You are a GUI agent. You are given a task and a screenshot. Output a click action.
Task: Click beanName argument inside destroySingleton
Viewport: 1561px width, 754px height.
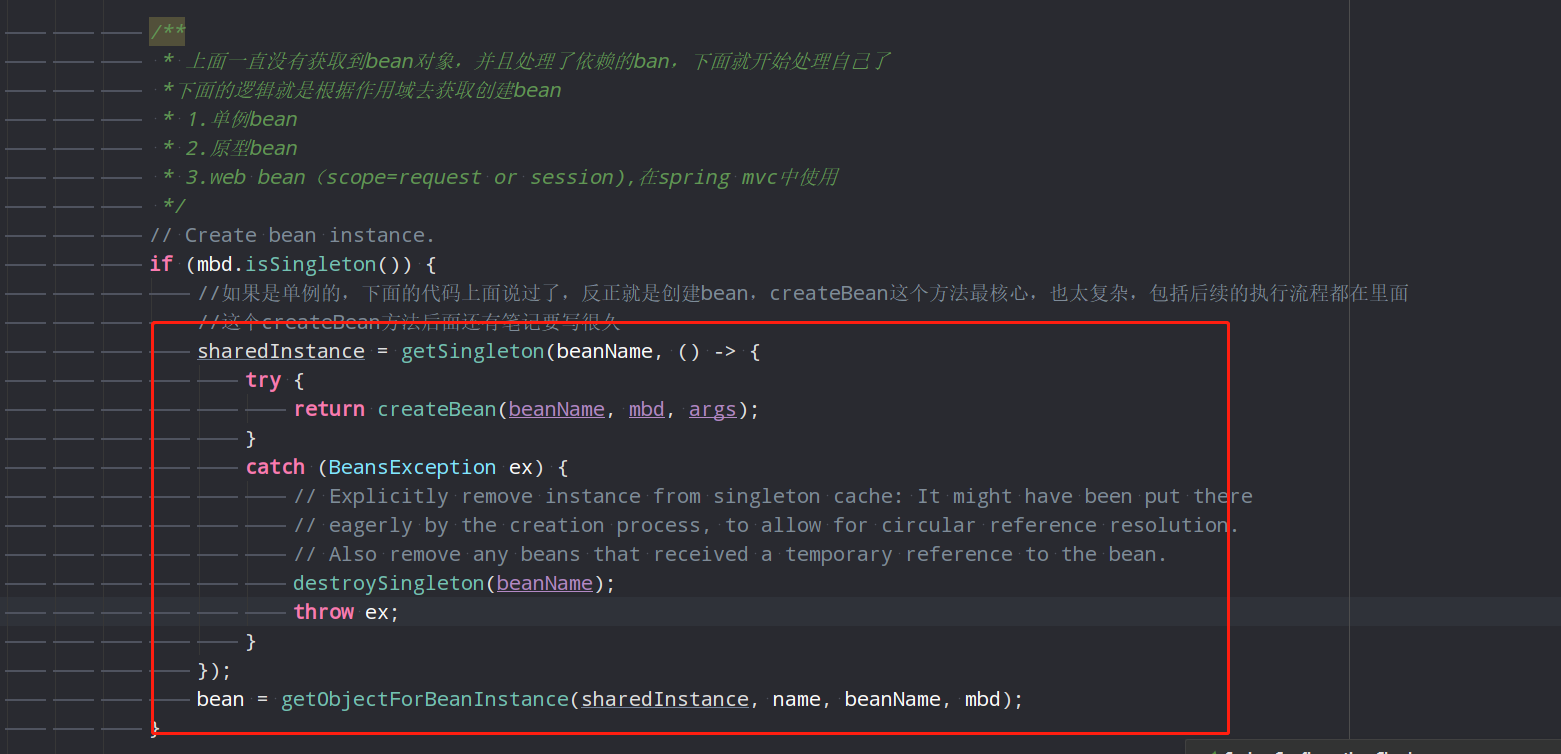(544, 584)
